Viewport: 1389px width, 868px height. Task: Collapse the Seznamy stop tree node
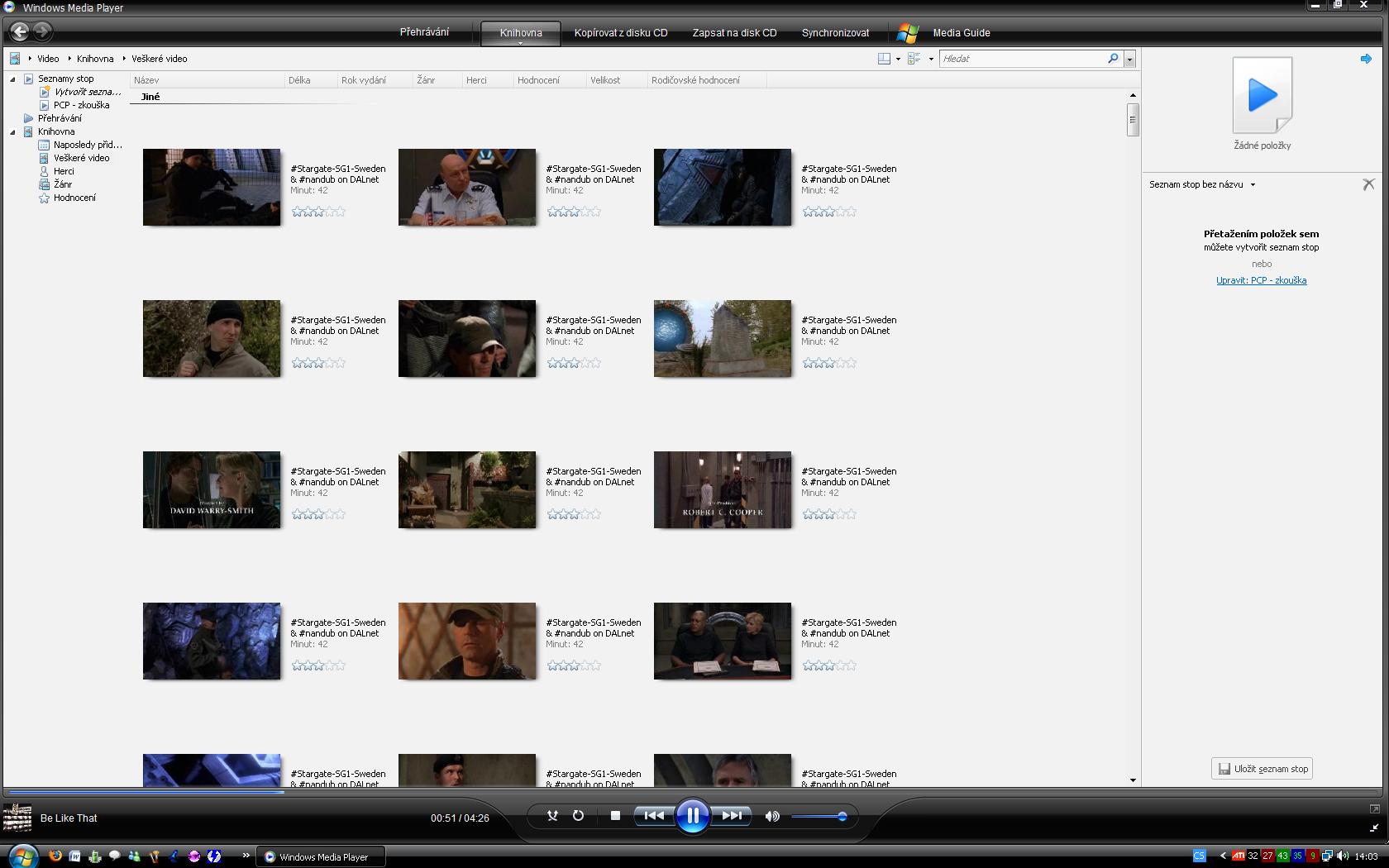[12, 79]
